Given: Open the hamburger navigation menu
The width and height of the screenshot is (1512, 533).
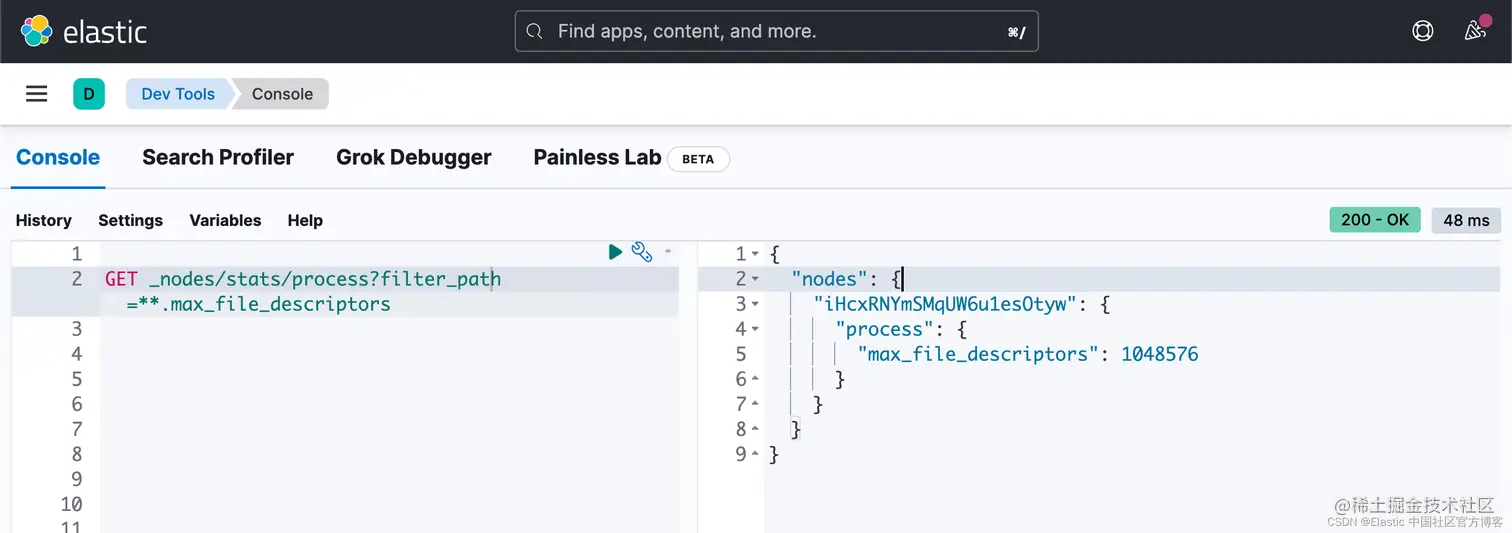Looking at the screenshot, I should tap(37, 94).
